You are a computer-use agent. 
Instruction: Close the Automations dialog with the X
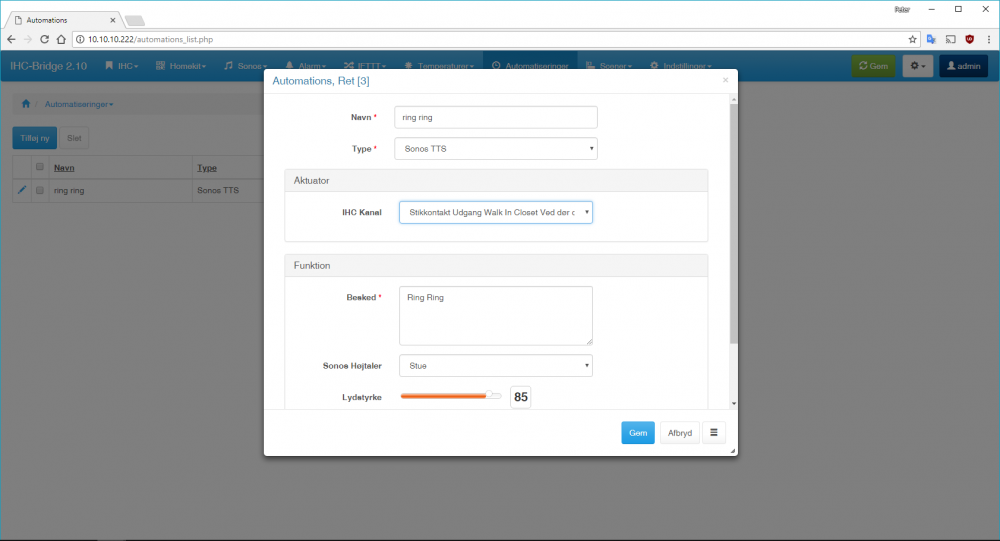point(725,80)
